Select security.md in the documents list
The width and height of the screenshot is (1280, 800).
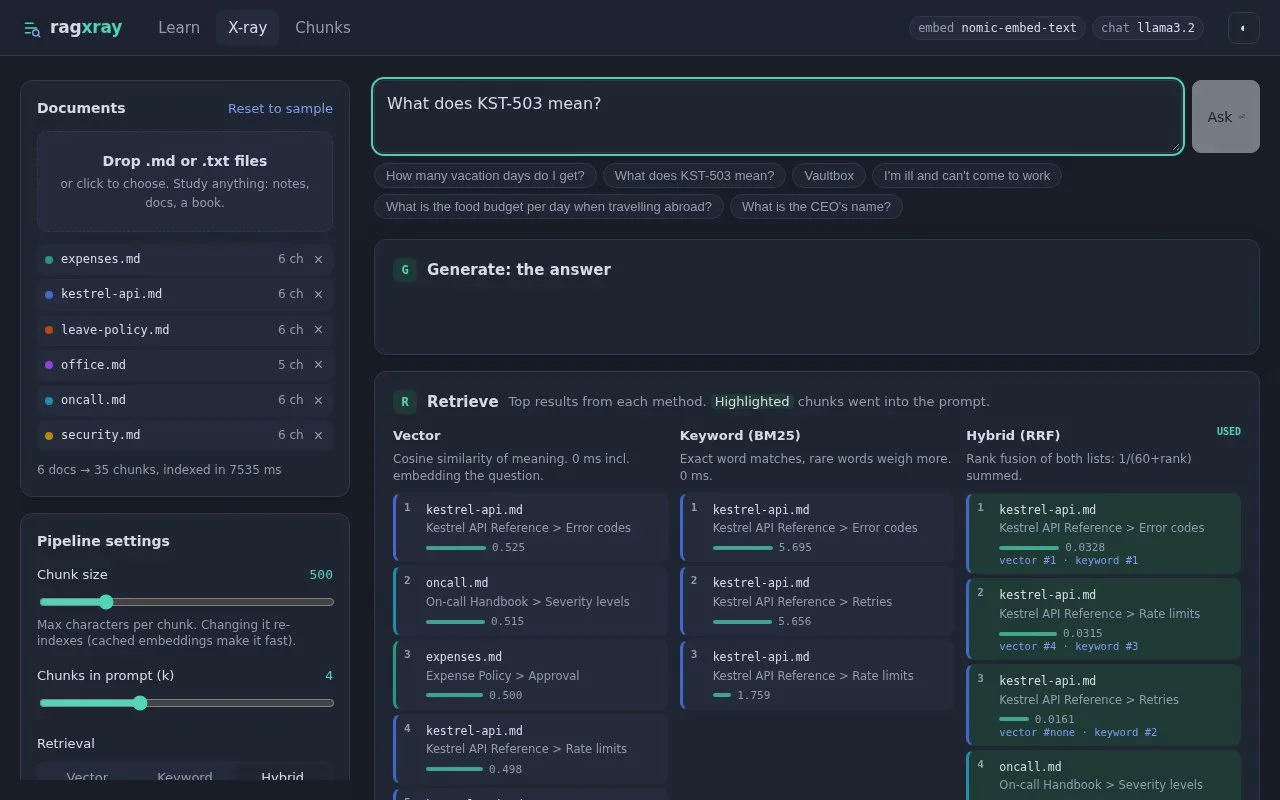[185, 435]
